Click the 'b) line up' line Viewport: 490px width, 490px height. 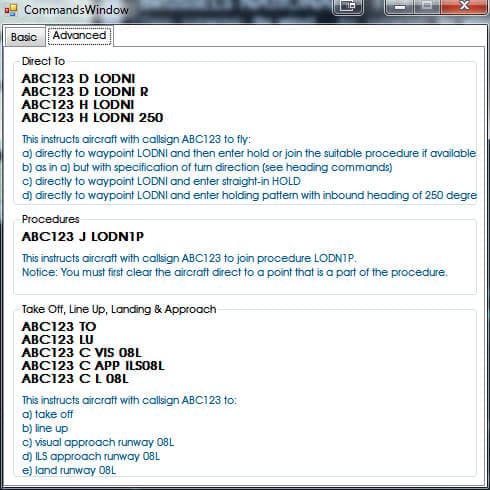coord(45,428)
